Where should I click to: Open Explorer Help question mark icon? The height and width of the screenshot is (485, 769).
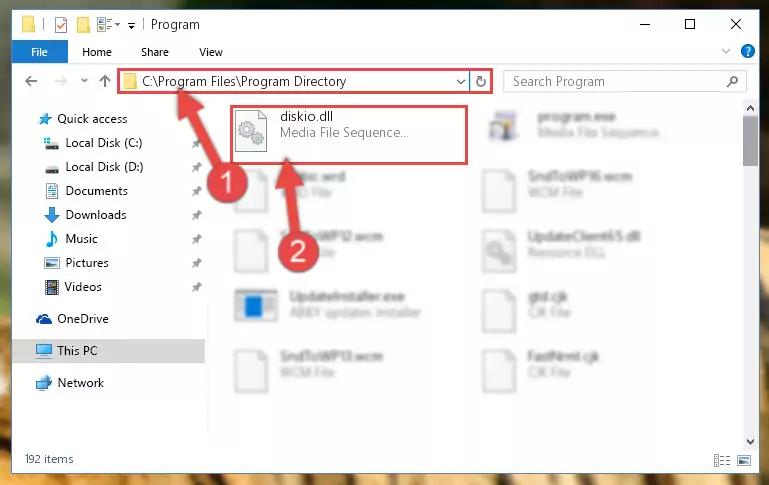[x=747, y=51]
